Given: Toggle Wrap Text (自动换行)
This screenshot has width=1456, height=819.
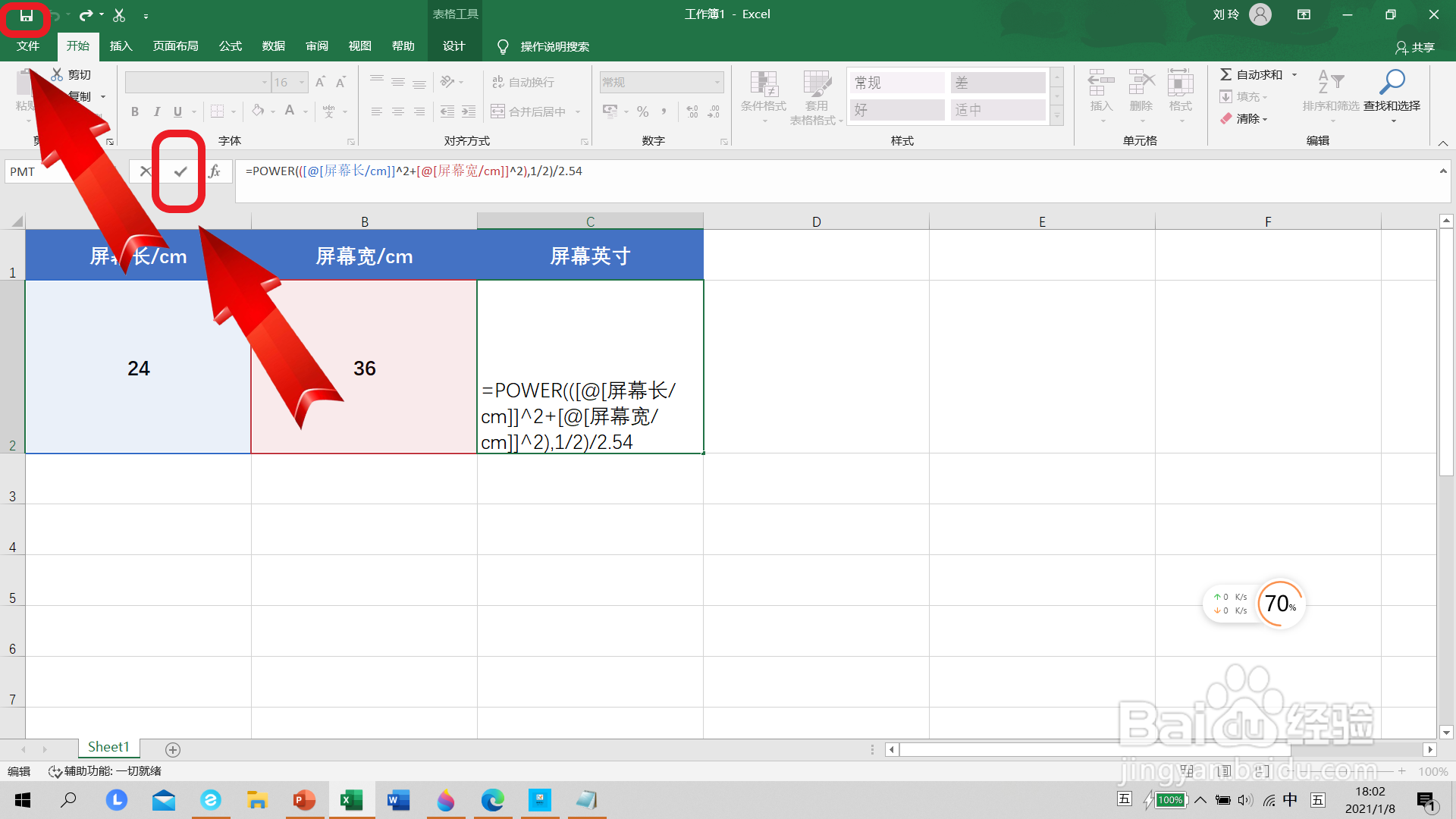Looking at the screenshot, I should (x=523, y=83).
